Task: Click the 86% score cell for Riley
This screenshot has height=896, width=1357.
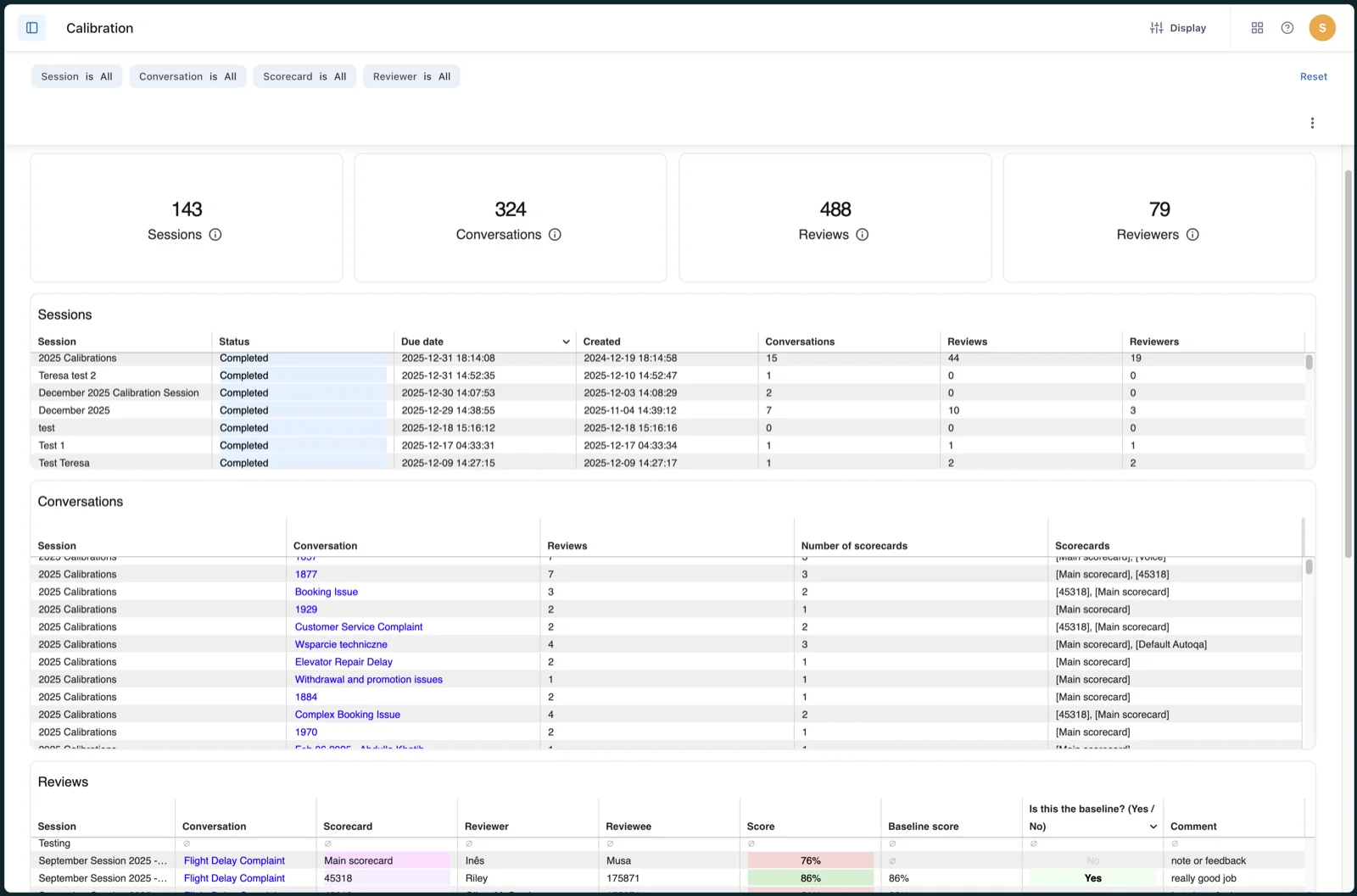Action: (x=810, y=879)
